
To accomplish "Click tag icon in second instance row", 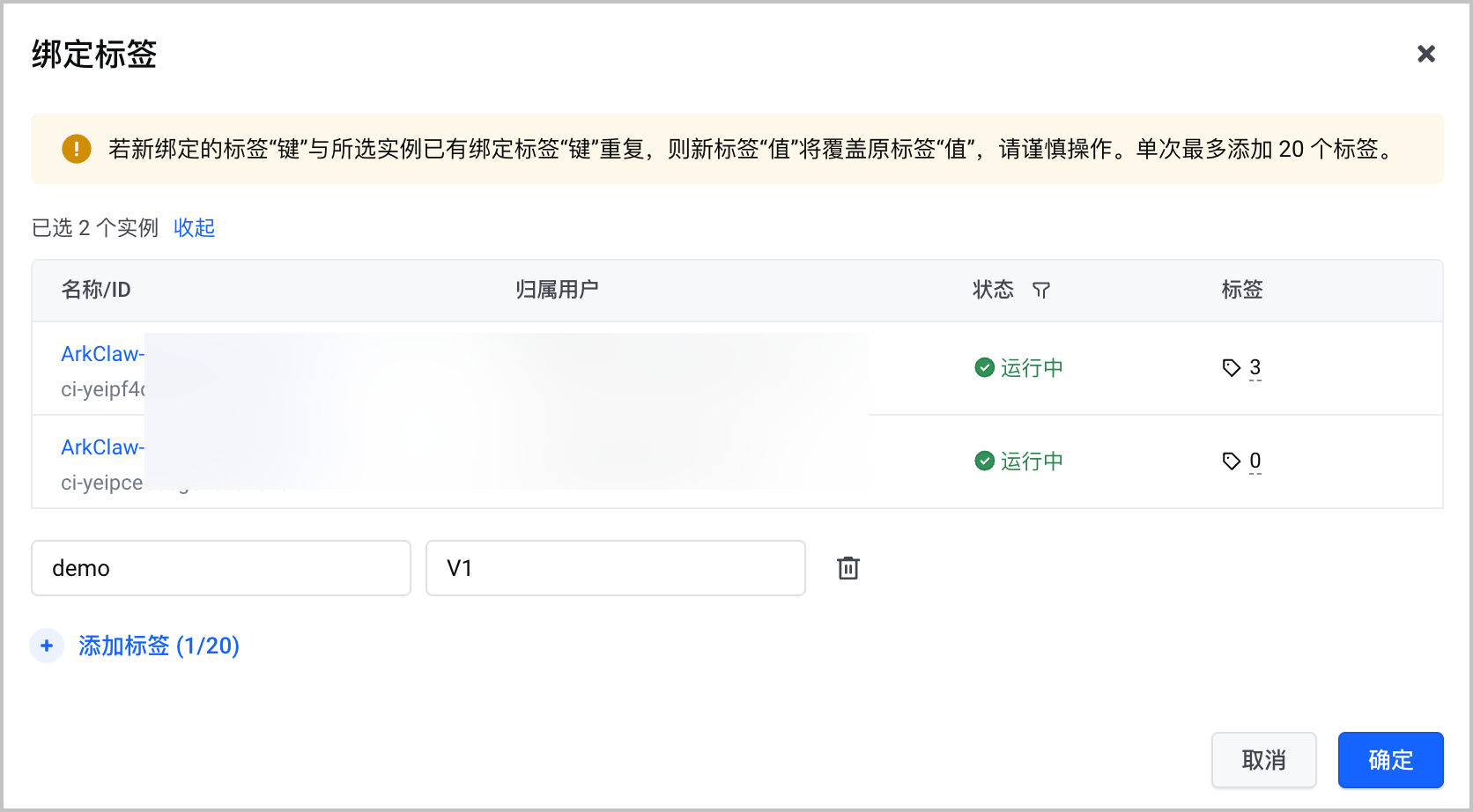I will 1232,461.
